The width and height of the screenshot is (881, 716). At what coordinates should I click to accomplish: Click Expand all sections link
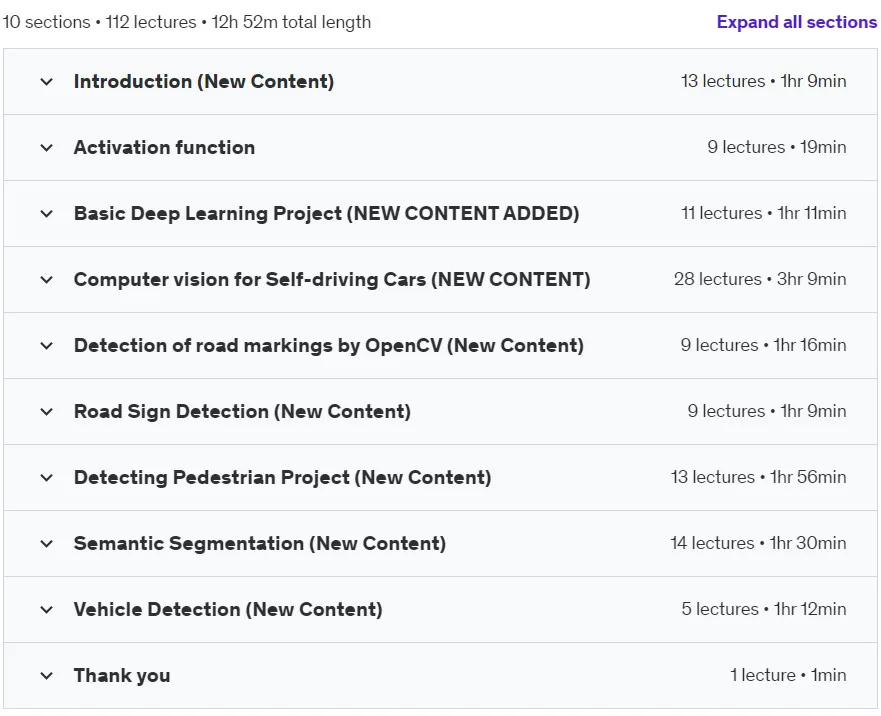click(797, 22)
